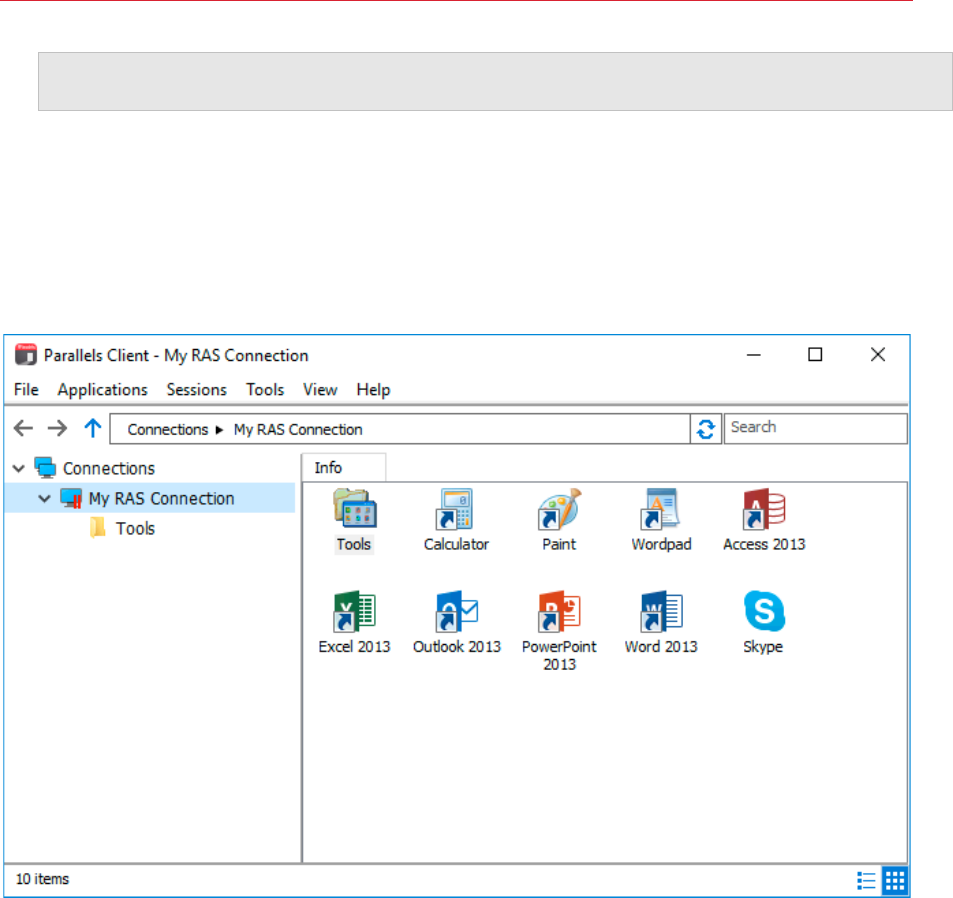The width and height of the screenshot is (953, 898).
Task: Refresh the connection listing
Action: (x=706, y=429)
